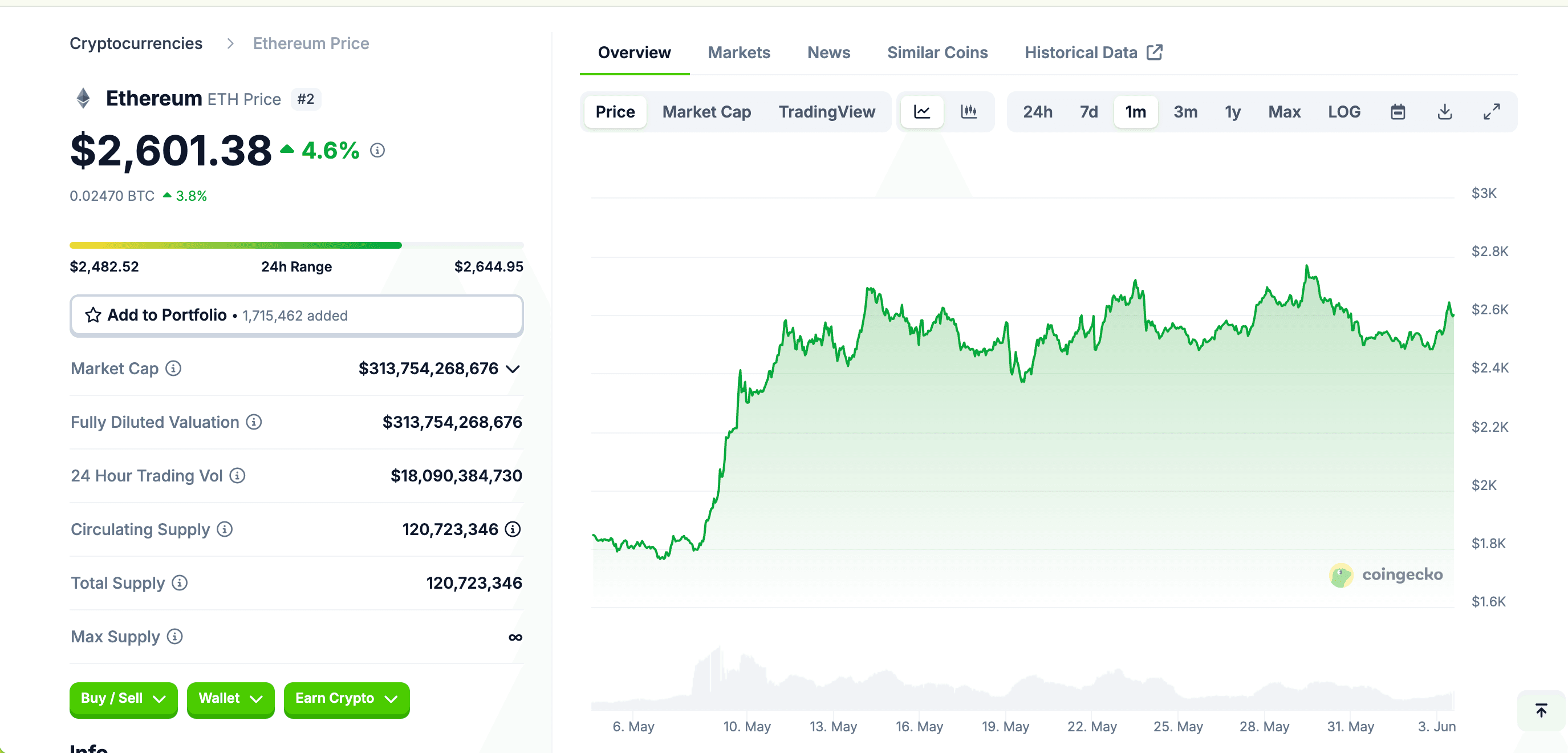This screenshot has width=1568, height=753.
Task: Switch to line chart view icon
Action: coord(921,111)
